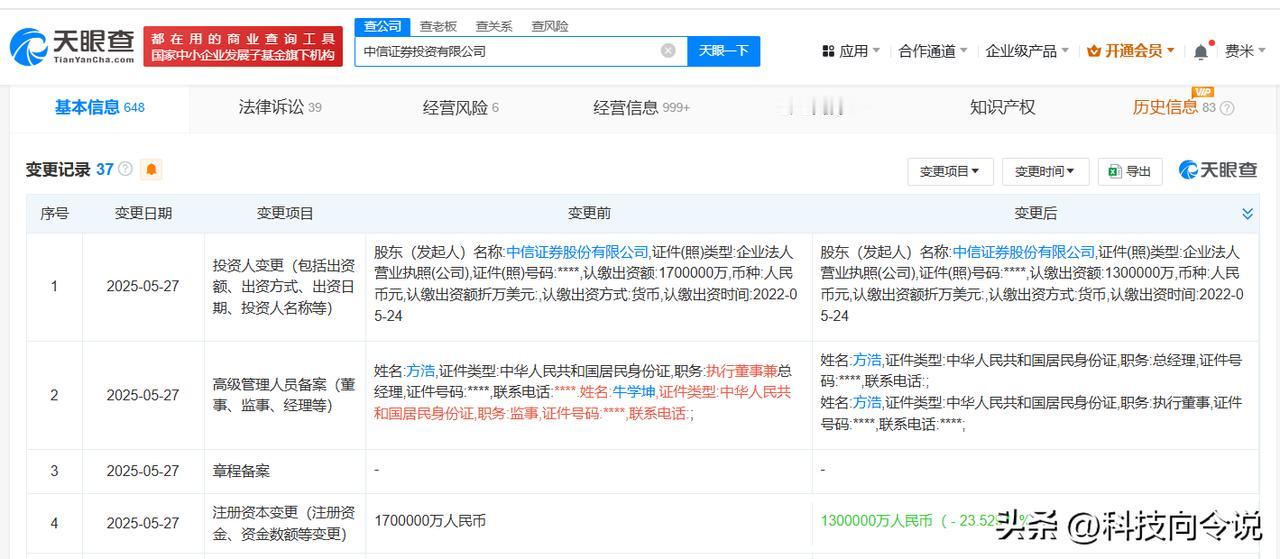Click the 序号 column header
This screenshot has width=1280, height=559.
pos(54,213)
